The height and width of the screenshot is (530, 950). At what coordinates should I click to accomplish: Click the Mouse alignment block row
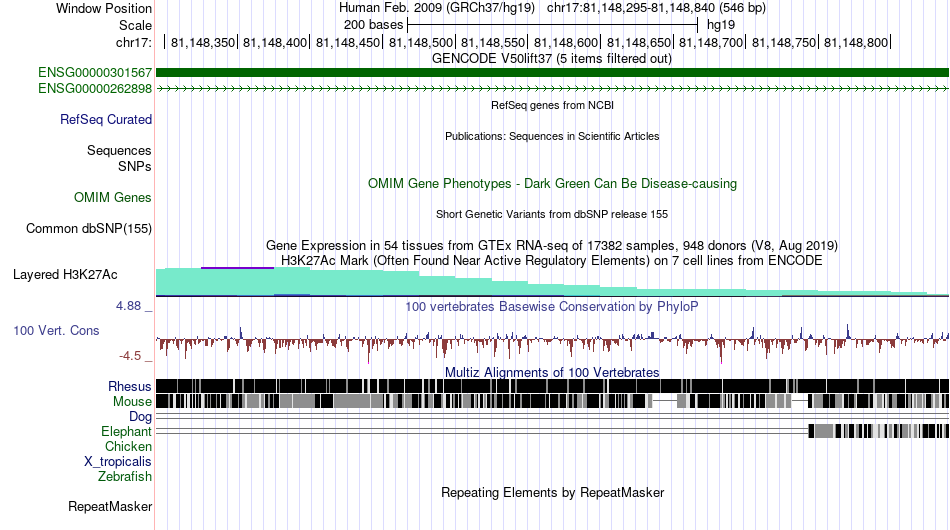552,401
